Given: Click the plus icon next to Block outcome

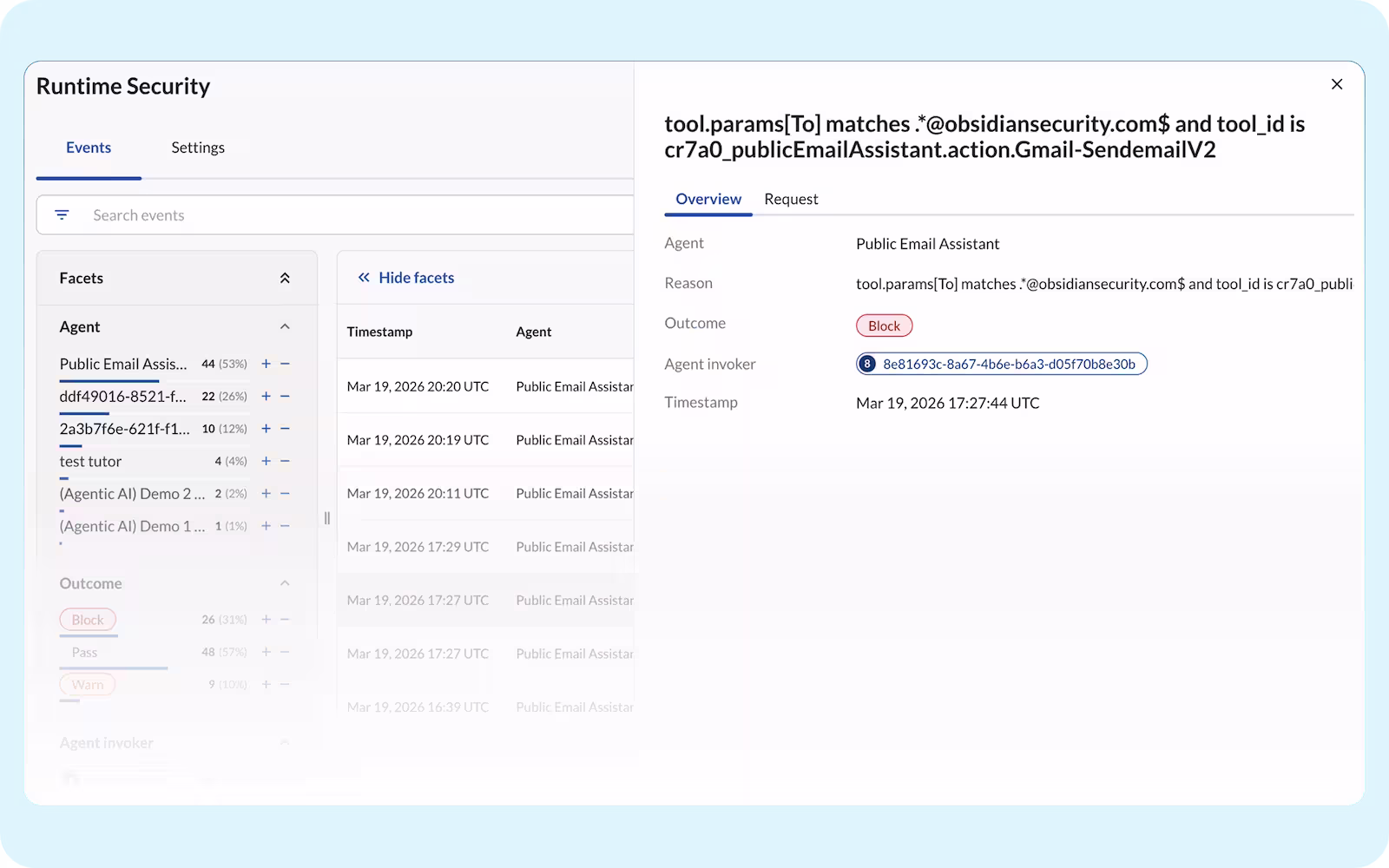Looking at the screenshot, I should [266, 619].
